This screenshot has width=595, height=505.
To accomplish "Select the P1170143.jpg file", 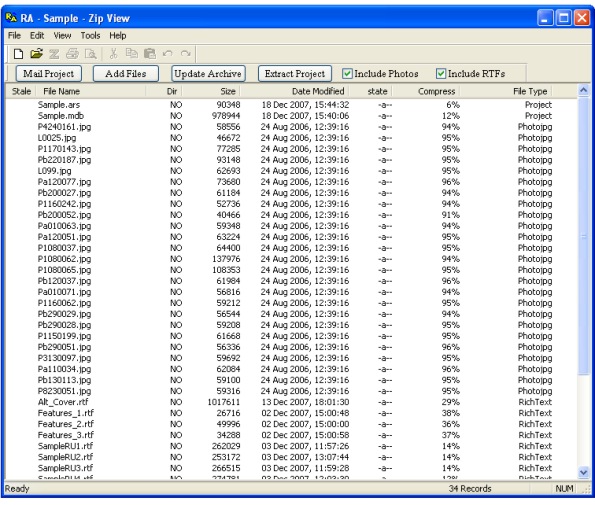I will [x=64, y=149].
